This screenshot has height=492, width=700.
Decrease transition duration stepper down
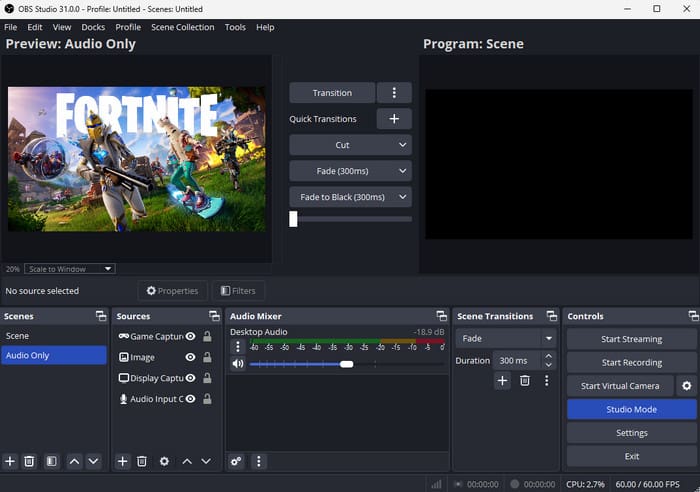pyautogui.click(x=549, y=365)
